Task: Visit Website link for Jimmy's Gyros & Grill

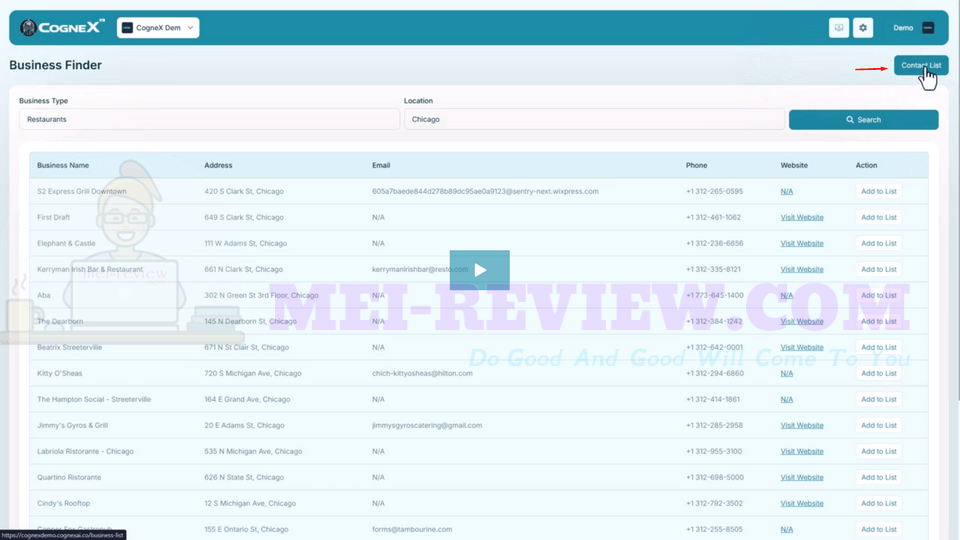Action: click(x=801, y=426)
